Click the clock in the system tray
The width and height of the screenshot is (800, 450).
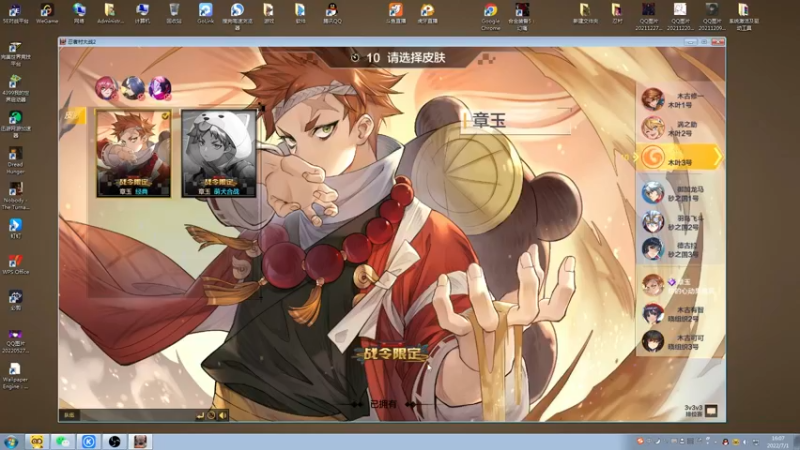pyautogui.click(x=778, y=442)
